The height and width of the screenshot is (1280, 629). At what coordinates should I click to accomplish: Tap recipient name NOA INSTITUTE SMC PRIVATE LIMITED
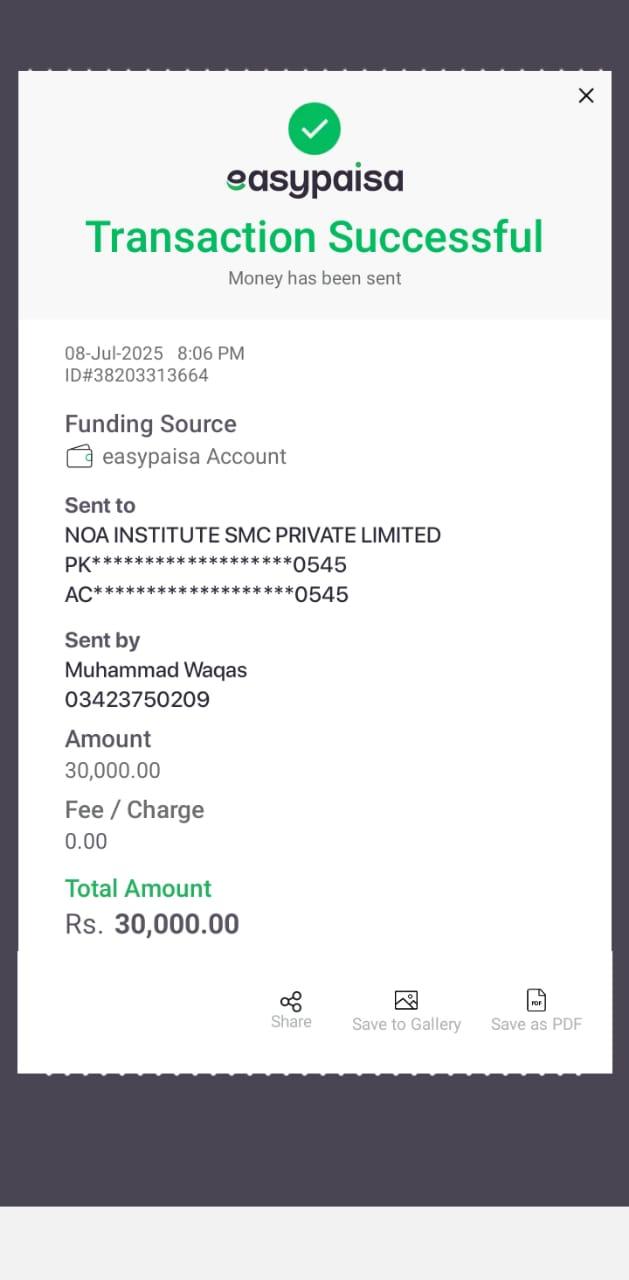pos(252,535)
